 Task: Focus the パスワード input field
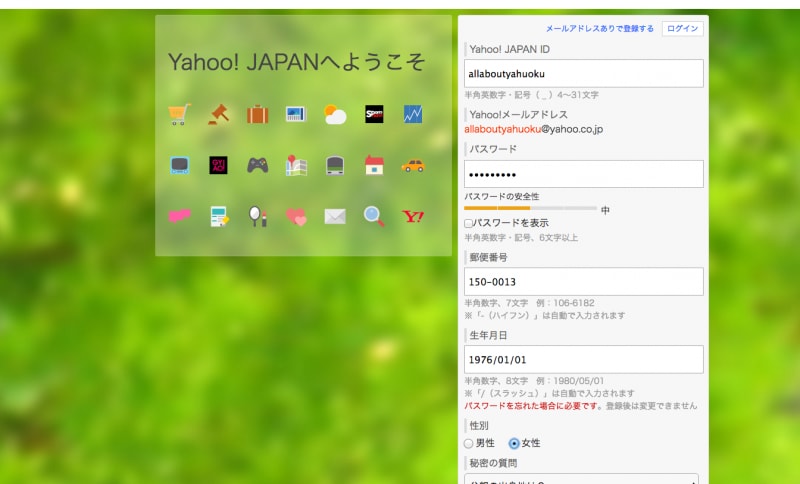pyautogui.click(x=584, y=174)
